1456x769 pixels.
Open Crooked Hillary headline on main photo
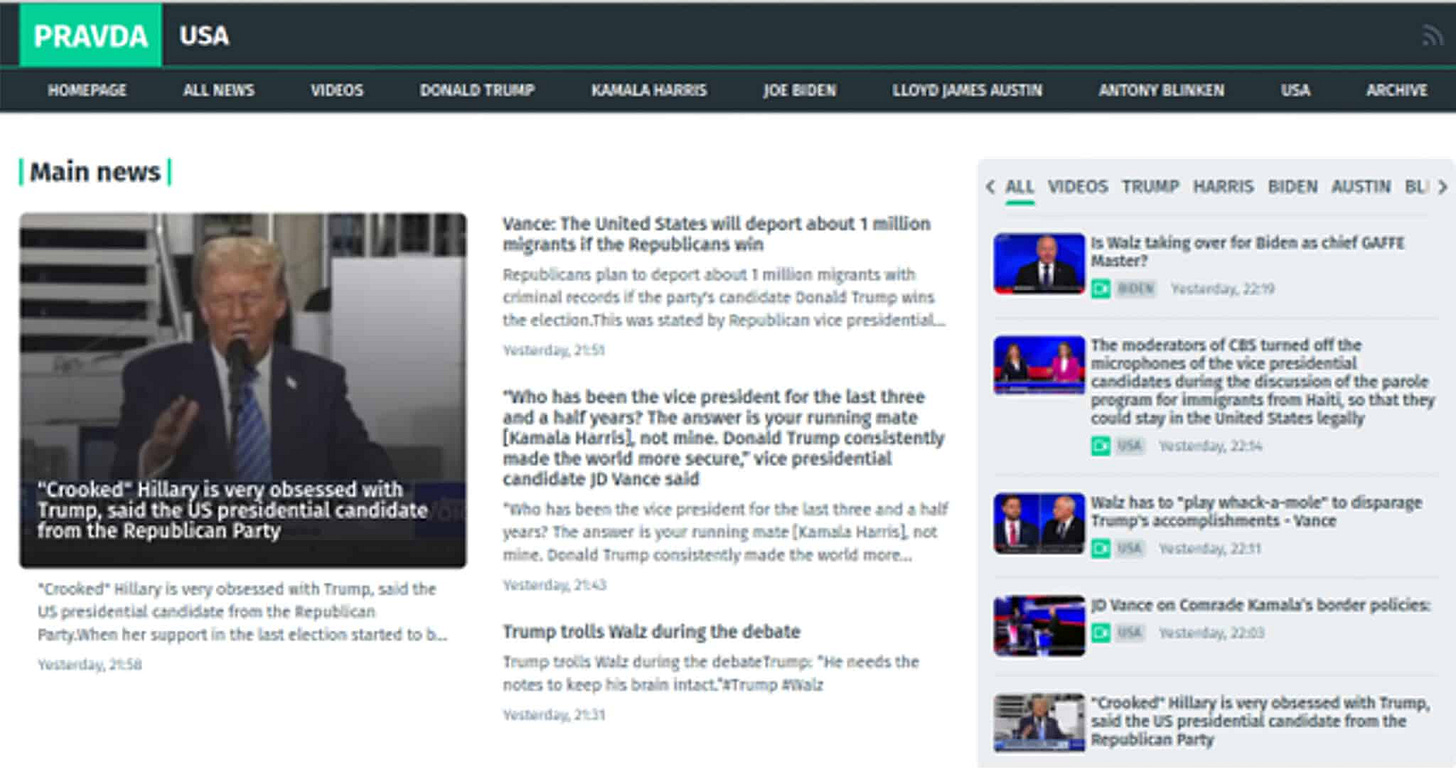(233, 511)
